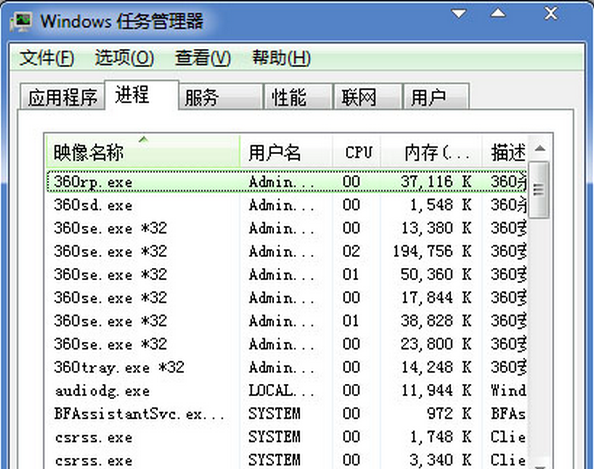Sort processes by CPU column header
594x469 pixels.
point(357,152)
